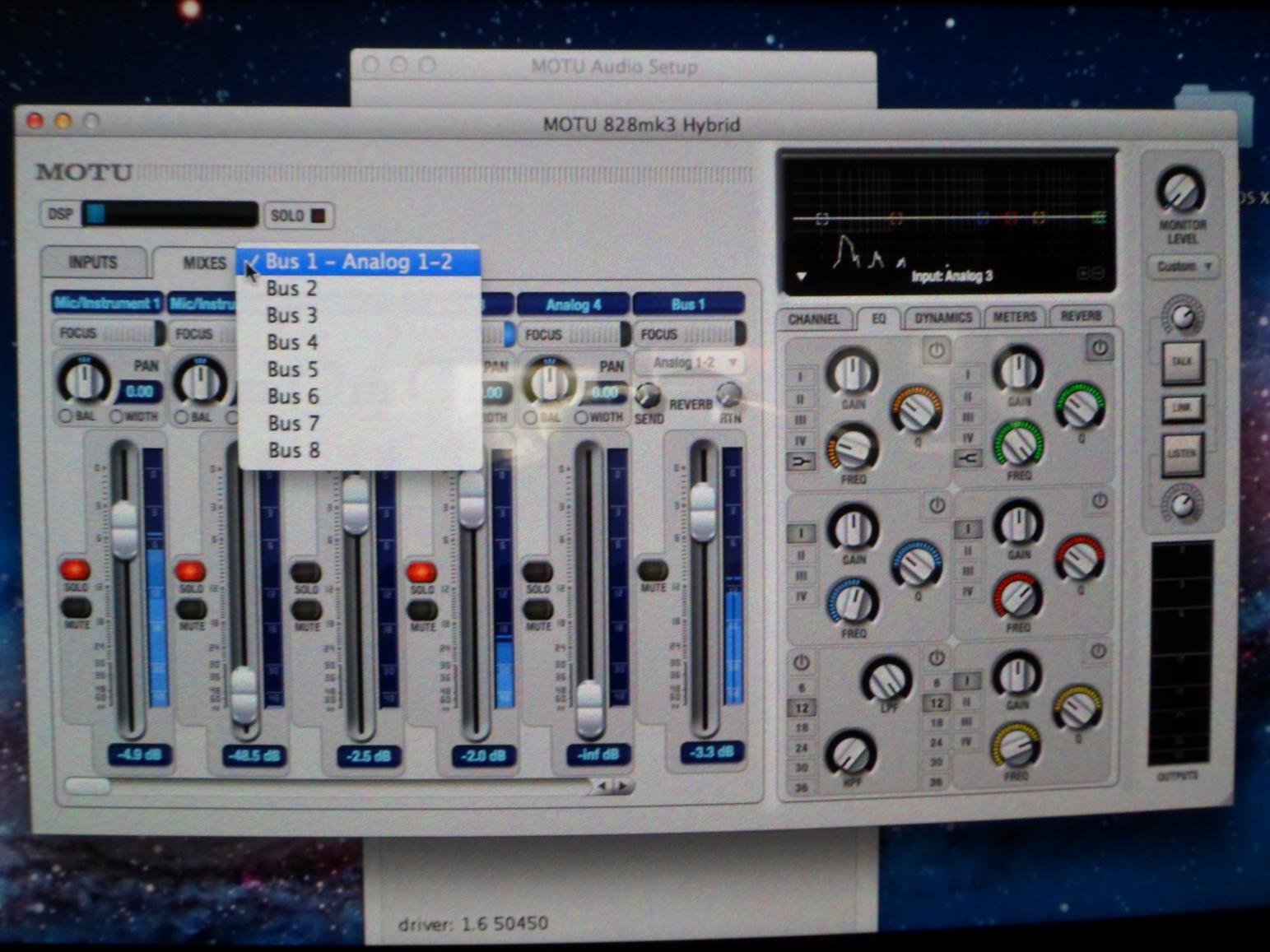The height and width of the screenshot is (952, 1270).
Task: Switch to the CHANNEL tab
Action: (x=814, y=319)
